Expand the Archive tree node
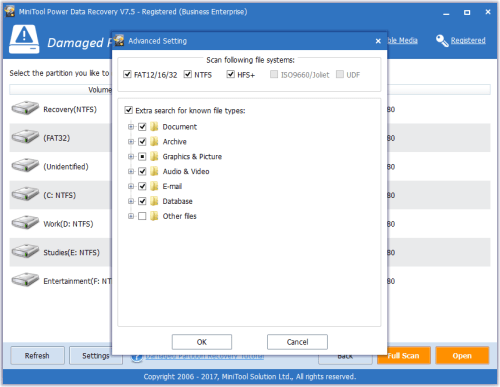Screen dimensions: 500x387 click(x=131, y=142)
